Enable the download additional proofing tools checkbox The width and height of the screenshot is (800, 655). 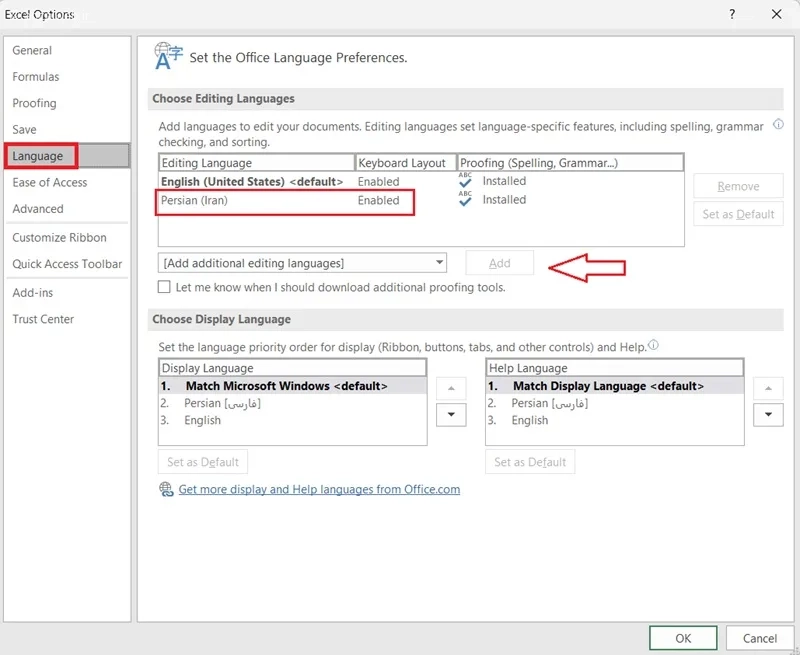(164, 287)
